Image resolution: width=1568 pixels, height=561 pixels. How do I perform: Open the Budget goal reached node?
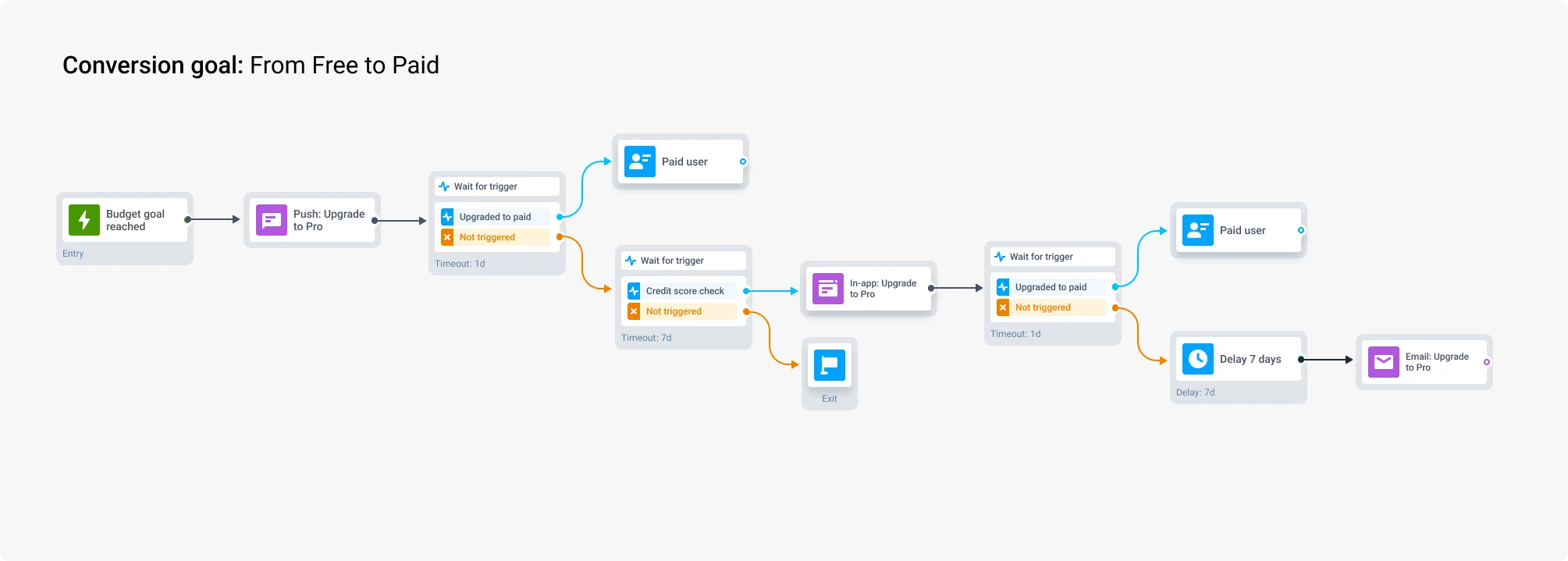[135, 220]
